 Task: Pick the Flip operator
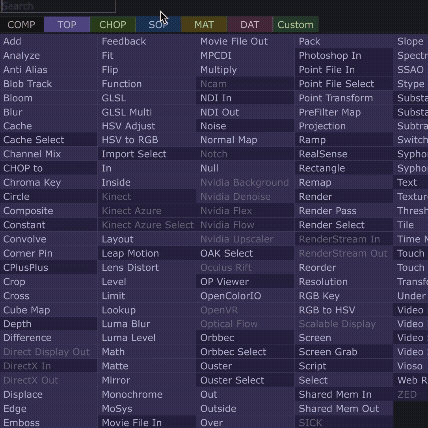(x=147, y=70)
